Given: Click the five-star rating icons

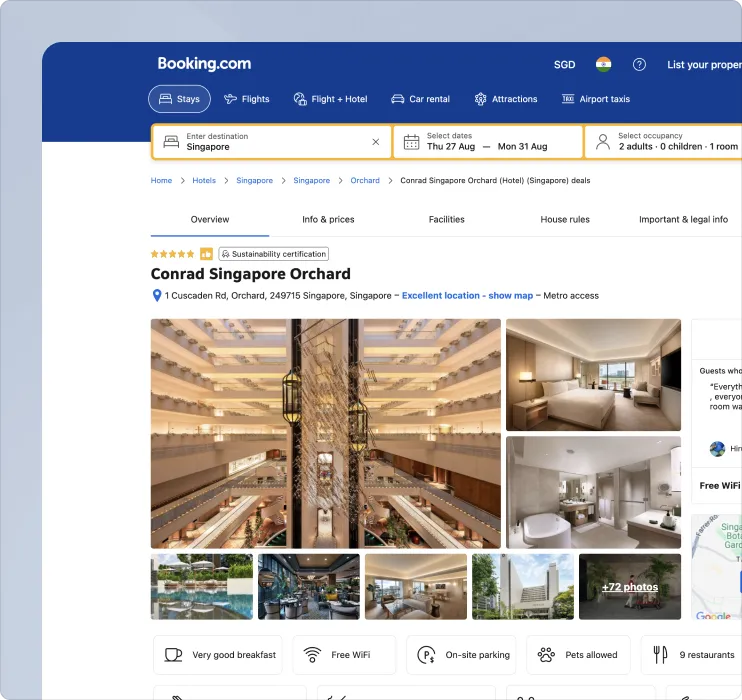Looking at the screenshot, I should click(x=172, y=254).
